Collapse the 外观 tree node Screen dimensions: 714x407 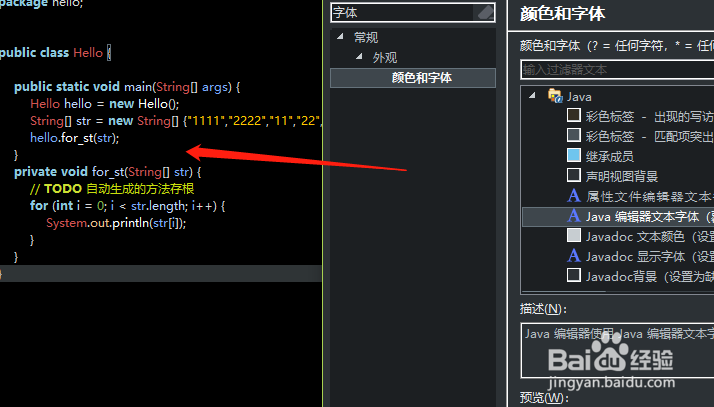tap(359, 56)
